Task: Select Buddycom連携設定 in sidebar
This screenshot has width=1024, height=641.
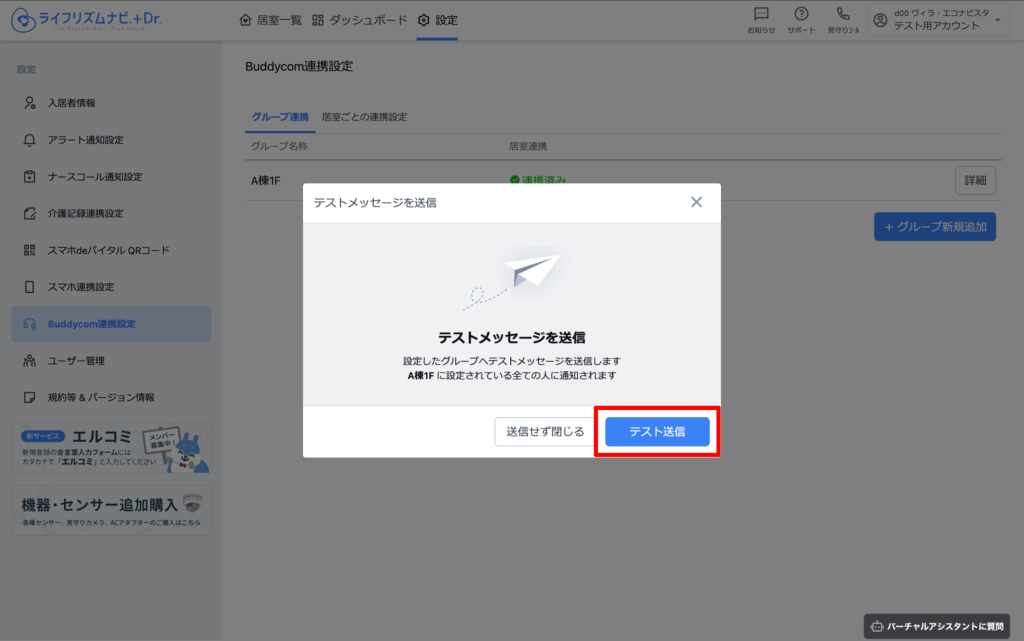Action: (x=111, y=324)
